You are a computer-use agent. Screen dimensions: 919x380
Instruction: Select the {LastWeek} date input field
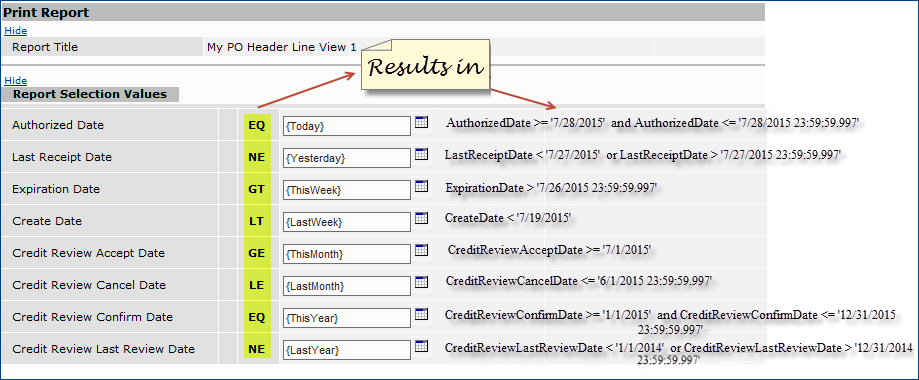click(347, 222)
